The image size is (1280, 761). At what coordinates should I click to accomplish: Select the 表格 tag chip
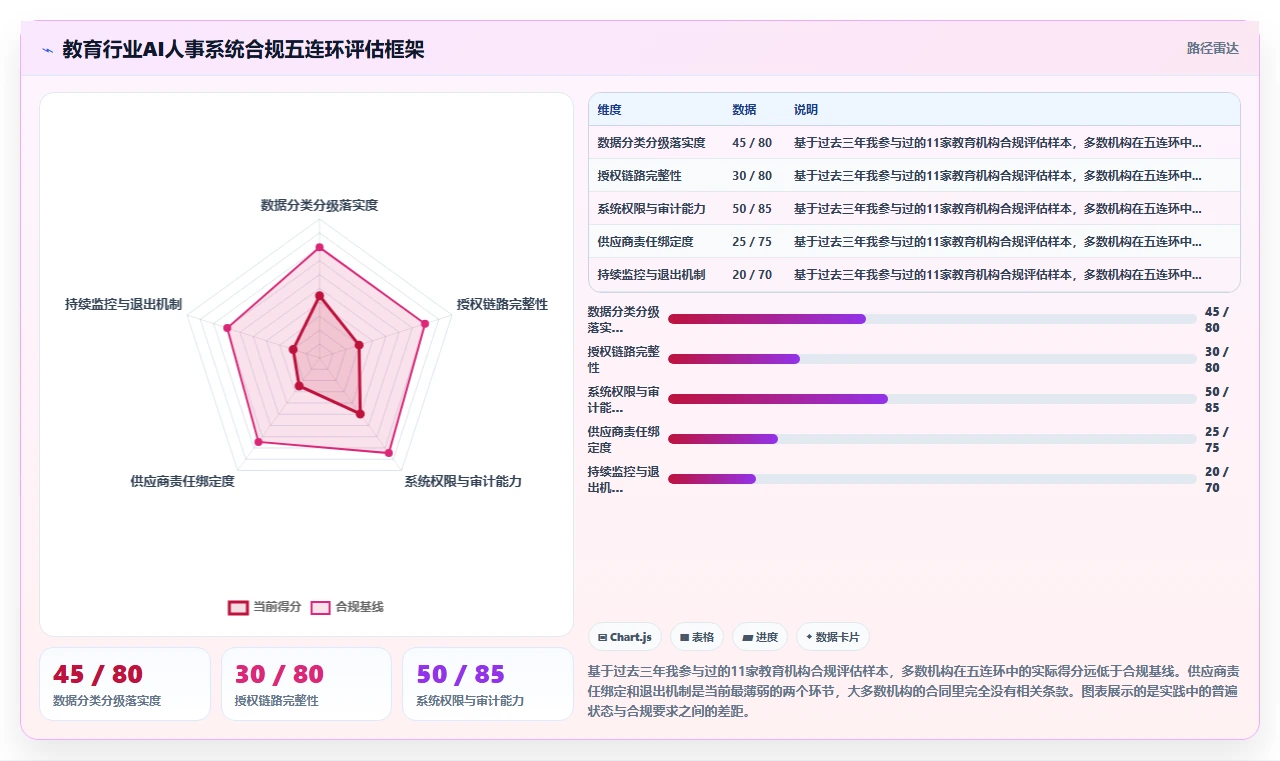coord(697,637)
